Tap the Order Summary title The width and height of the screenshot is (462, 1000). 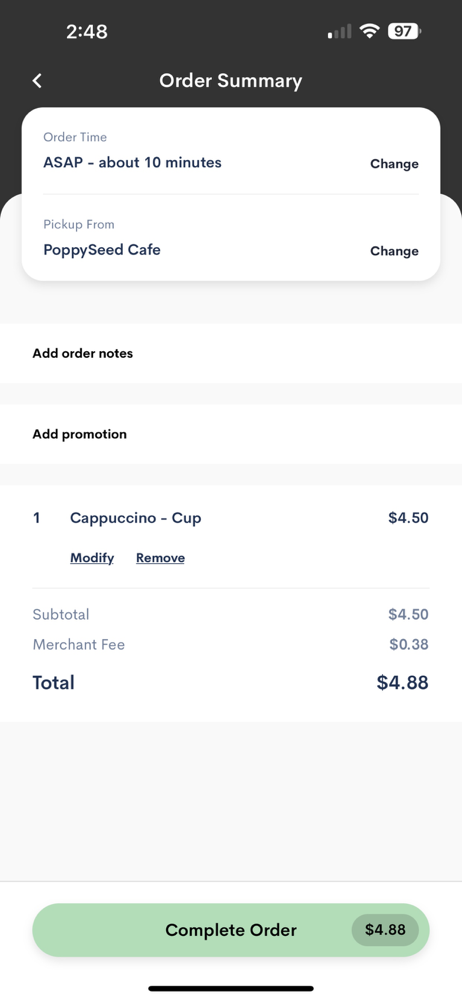pos(230,81)
